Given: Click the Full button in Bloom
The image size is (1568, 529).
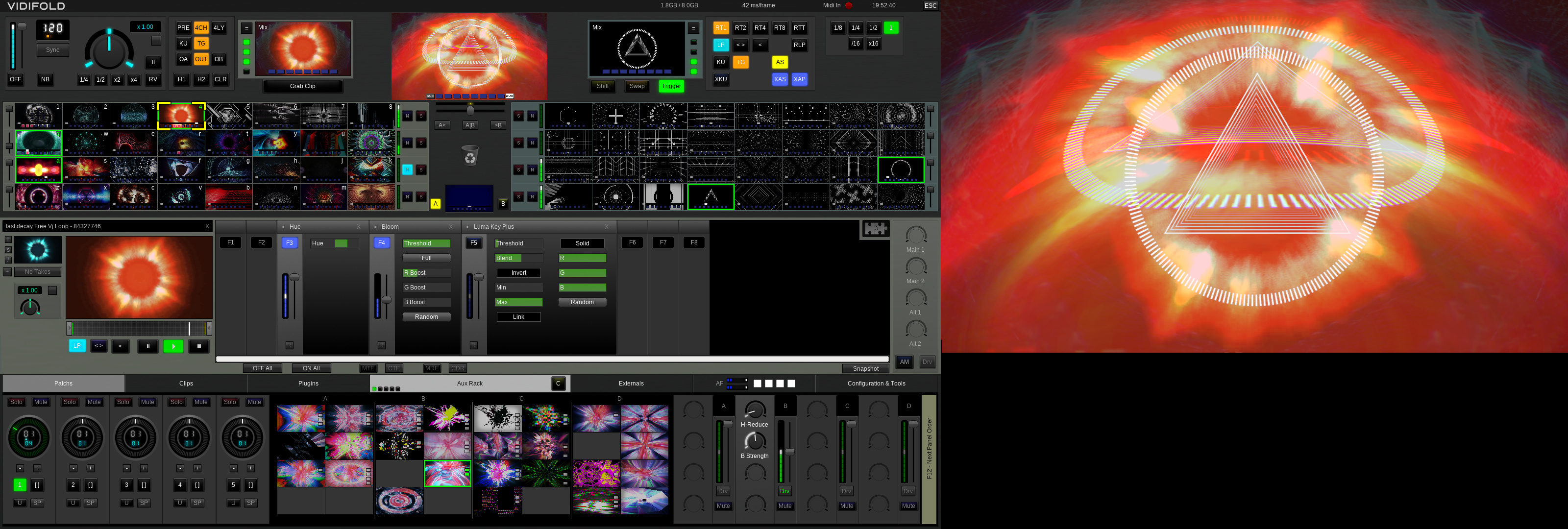Looking at the screenshot, I should coord(427,258).
